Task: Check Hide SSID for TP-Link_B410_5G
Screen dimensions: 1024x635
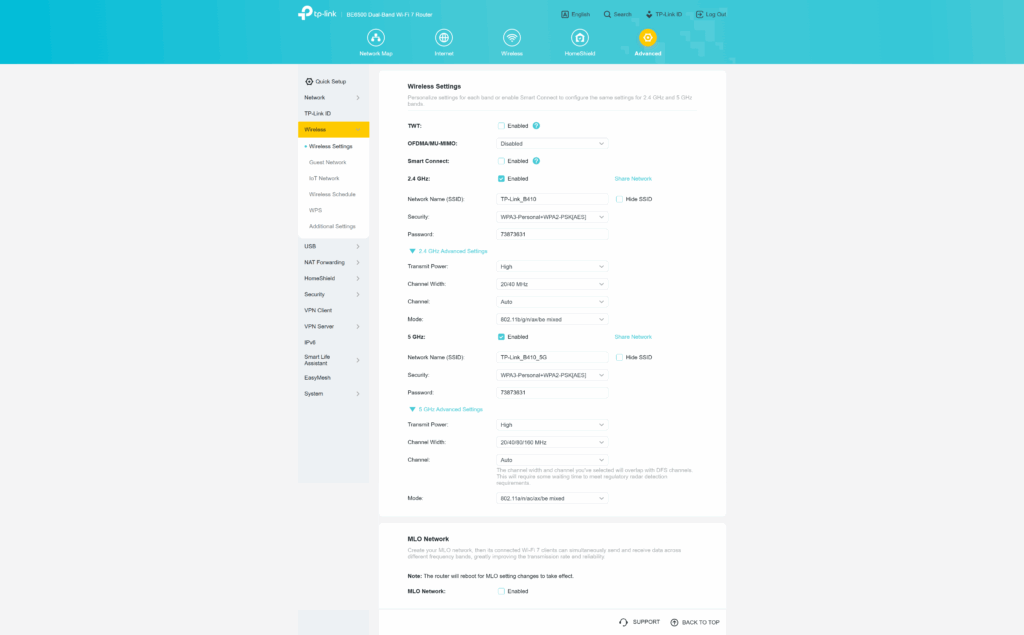Action: pyautogui.click(x=619, y=357)
